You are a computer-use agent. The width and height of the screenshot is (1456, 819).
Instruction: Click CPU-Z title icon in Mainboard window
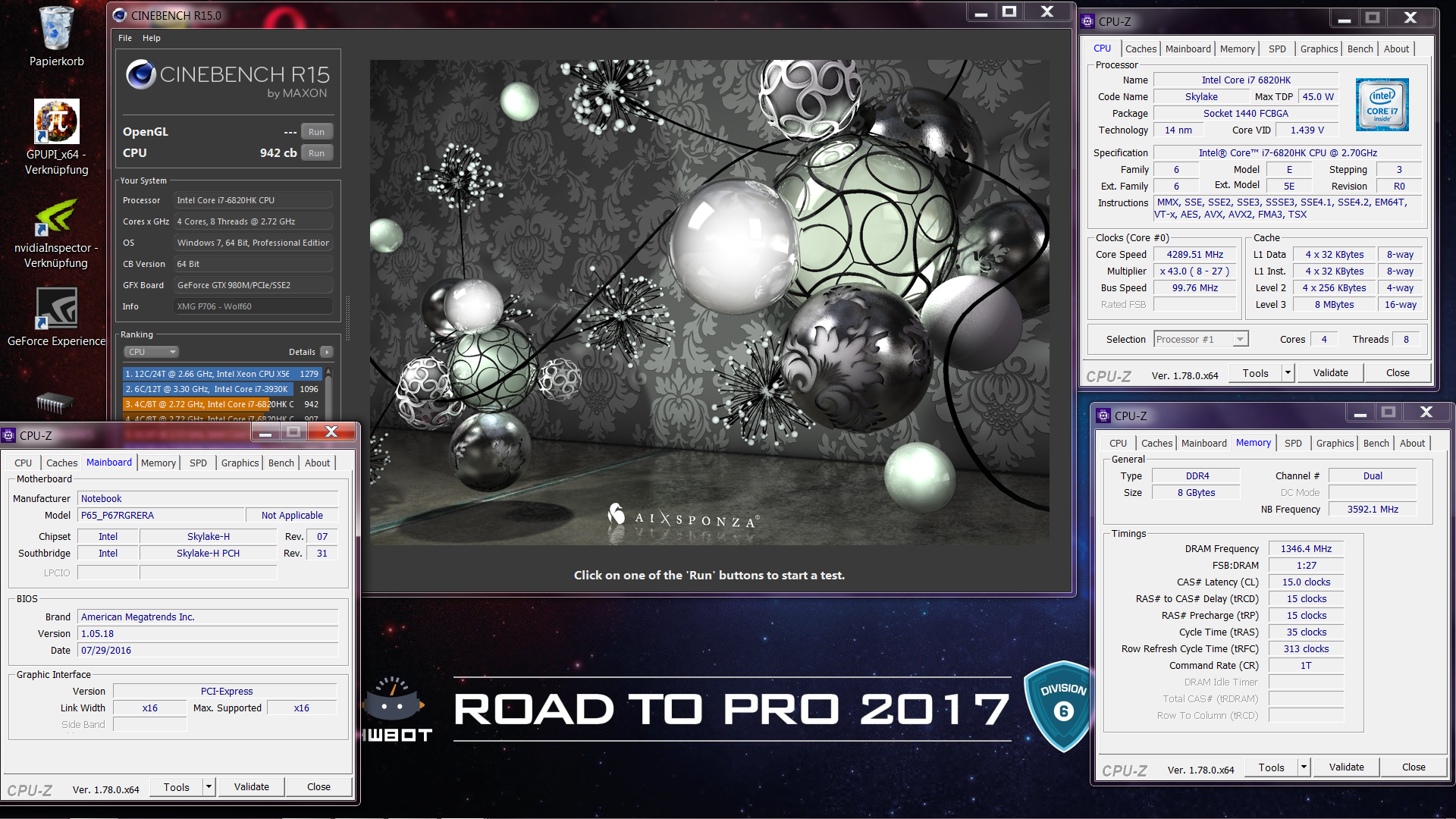[9, 435]
